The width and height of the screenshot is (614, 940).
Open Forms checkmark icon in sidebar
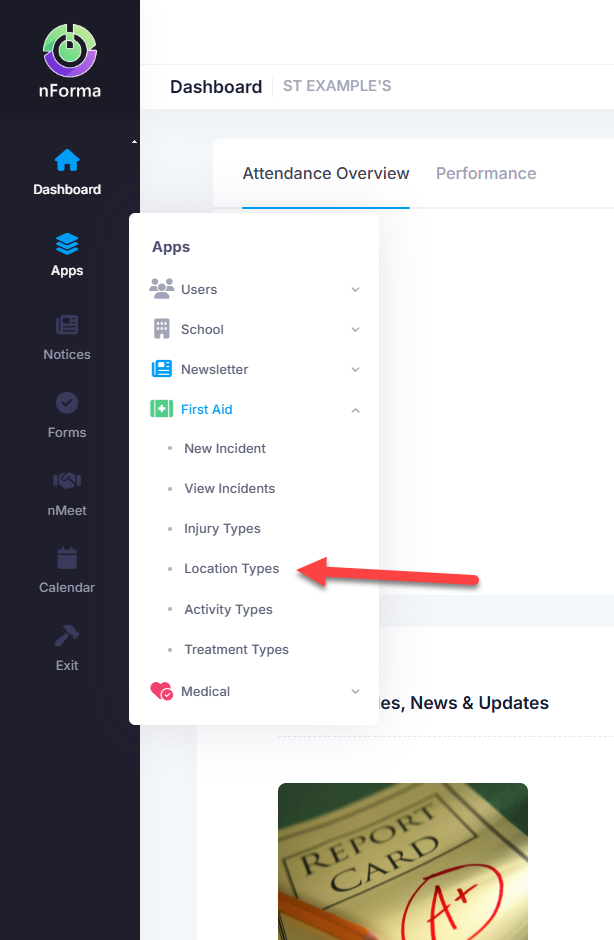click(67, 403)
